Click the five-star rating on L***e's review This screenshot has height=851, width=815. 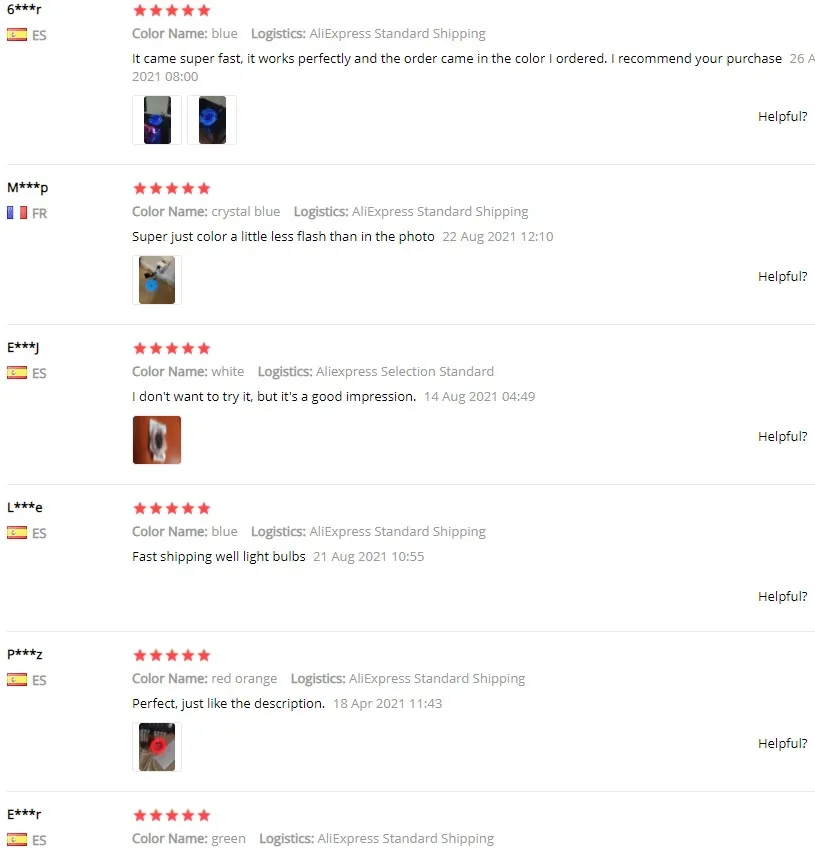click(x=171, y=509)
